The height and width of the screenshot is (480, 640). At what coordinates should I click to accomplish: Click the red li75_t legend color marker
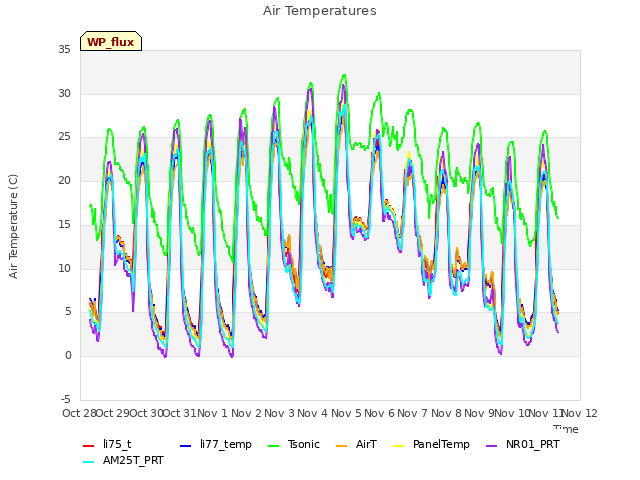point(89,446)
